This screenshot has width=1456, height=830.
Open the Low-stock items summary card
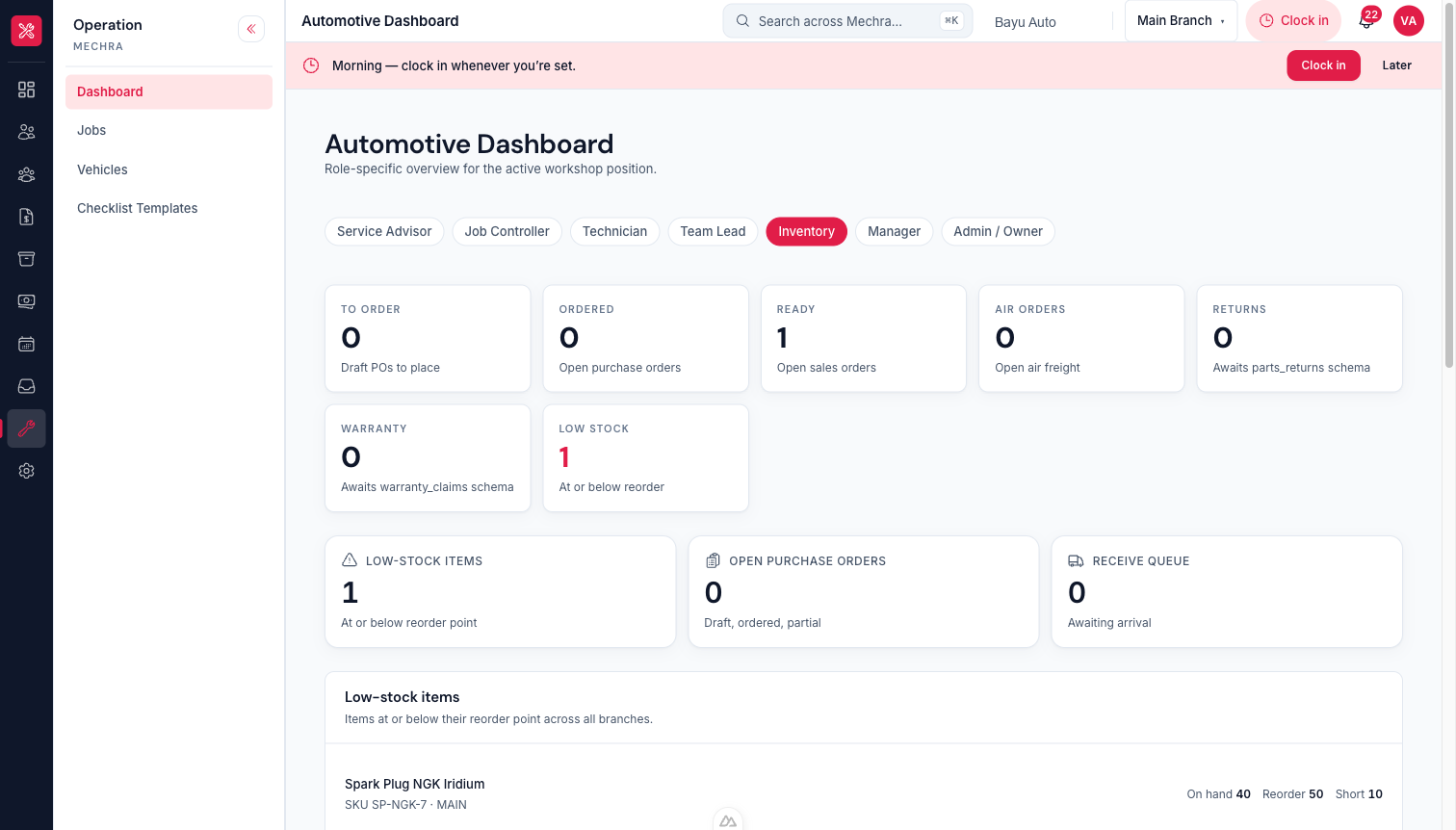[500, 591]
